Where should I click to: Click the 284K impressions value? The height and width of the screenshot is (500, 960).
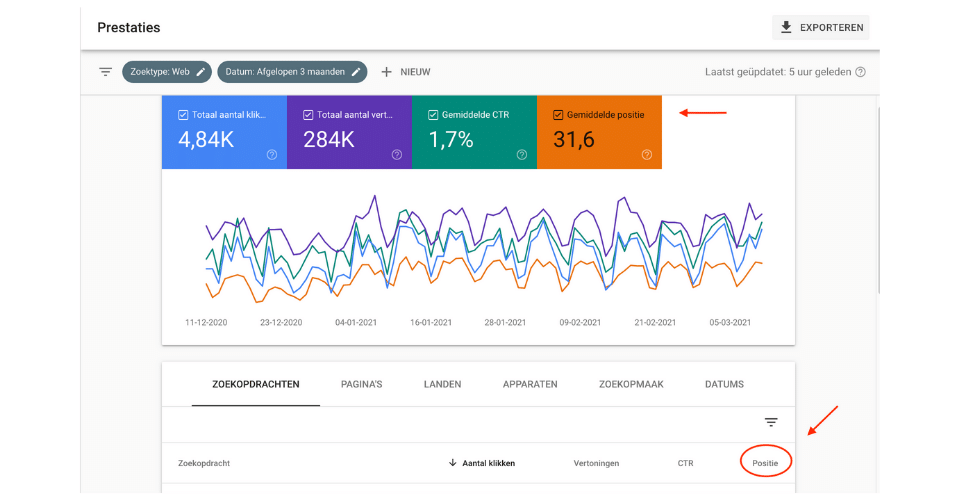[329, 140]
